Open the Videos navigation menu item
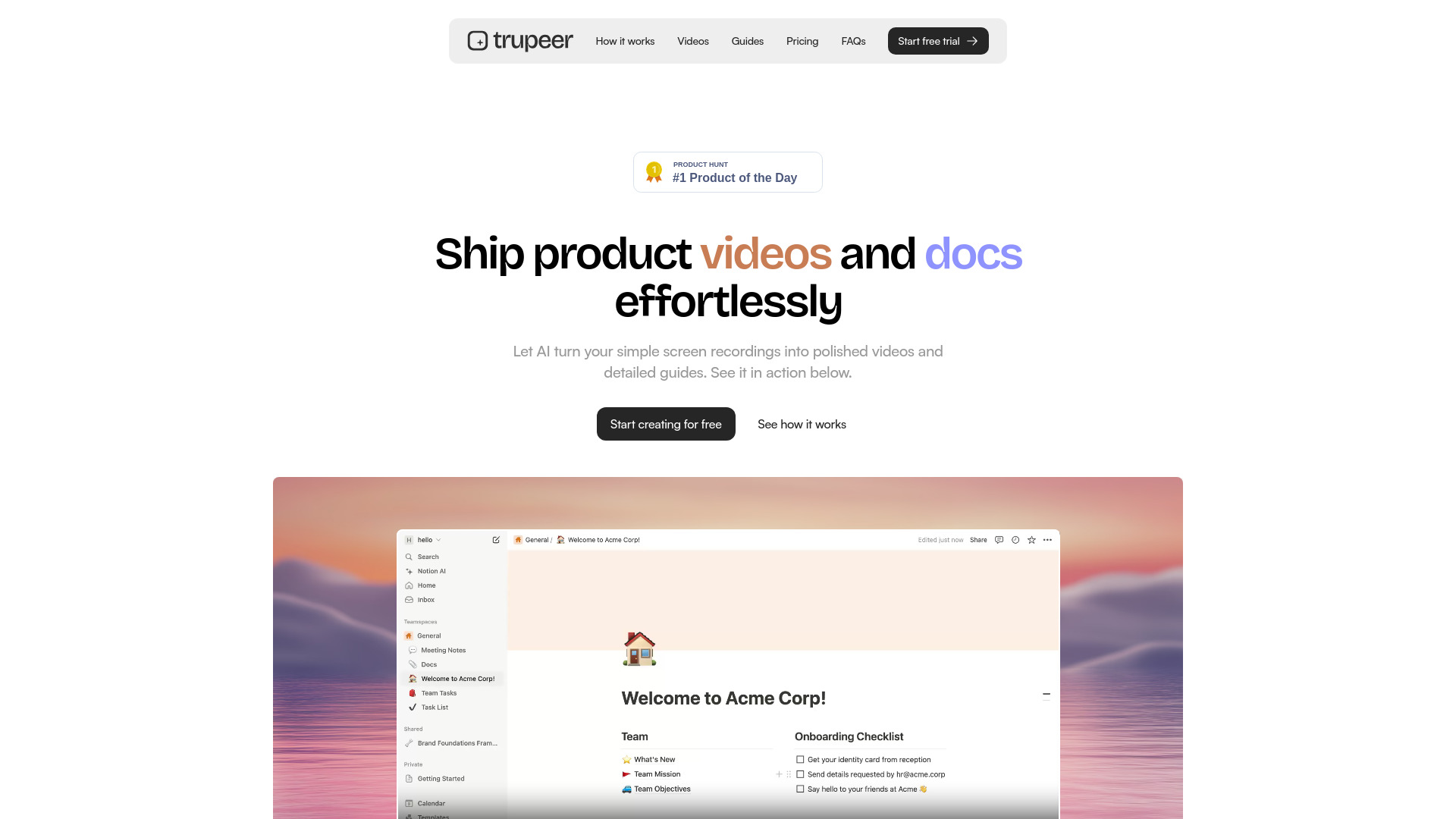The image size is (1456, 819). coord(693,41)
